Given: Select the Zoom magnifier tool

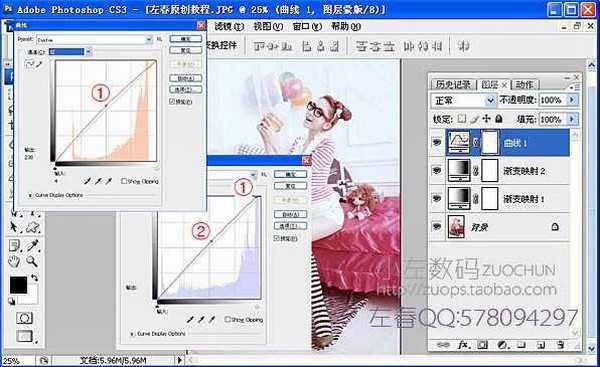Looking at the screenshot, I should [x=32, y=261].
